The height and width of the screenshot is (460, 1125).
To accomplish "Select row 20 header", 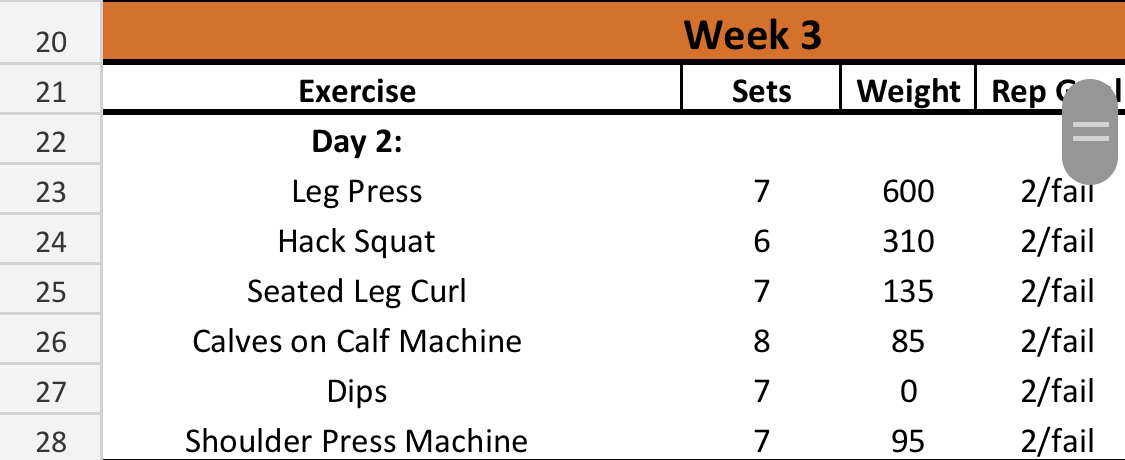I will [50, 42].
